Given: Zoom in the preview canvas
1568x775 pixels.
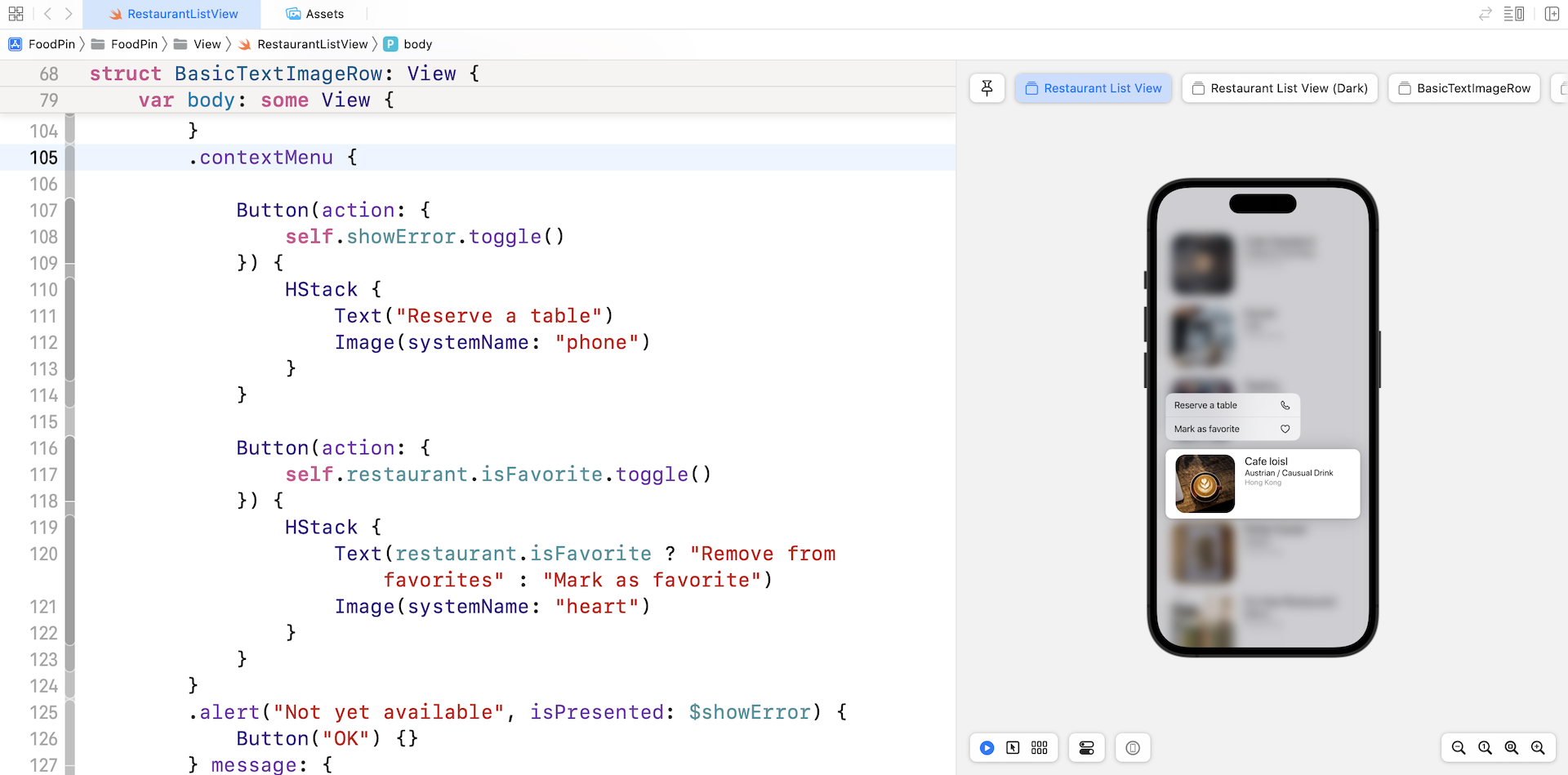Looking at the screenshot, I should tap(1539, 747).
